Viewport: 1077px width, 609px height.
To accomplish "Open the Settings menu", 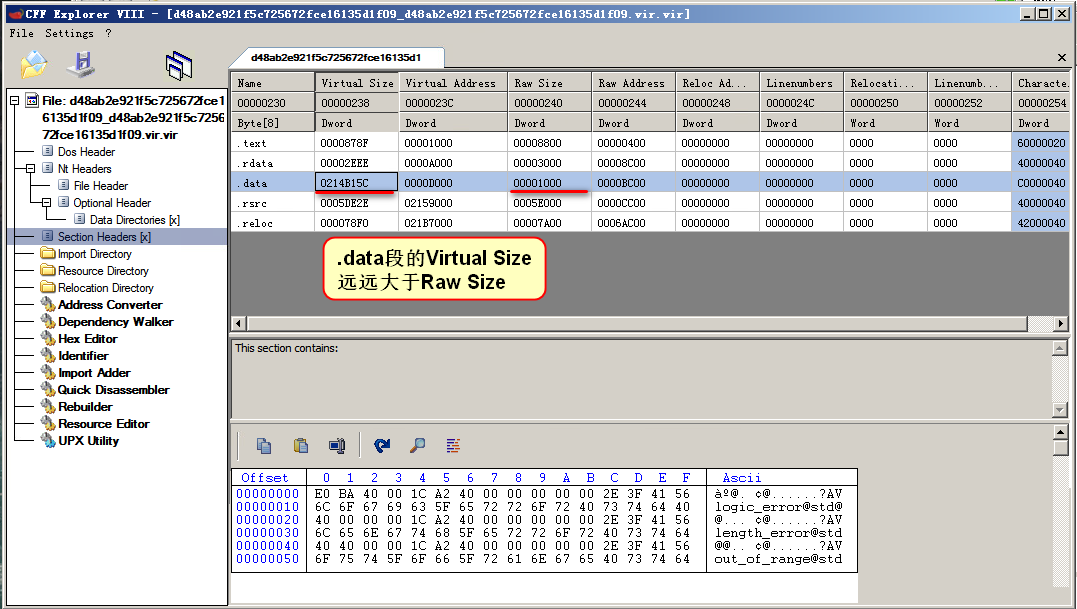I will [69, 33].
